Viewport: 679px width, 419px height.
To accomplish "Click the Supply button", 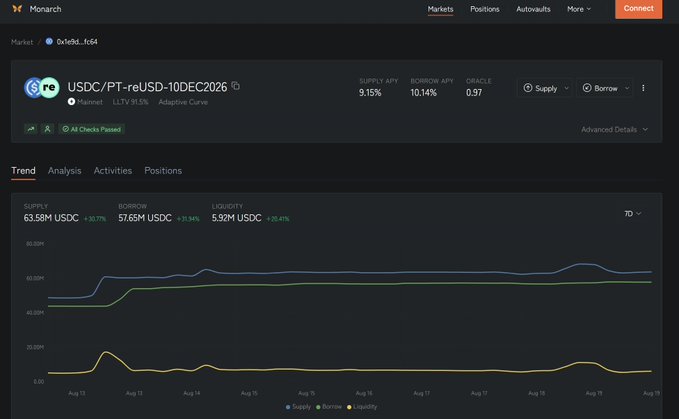I will 540,88.
